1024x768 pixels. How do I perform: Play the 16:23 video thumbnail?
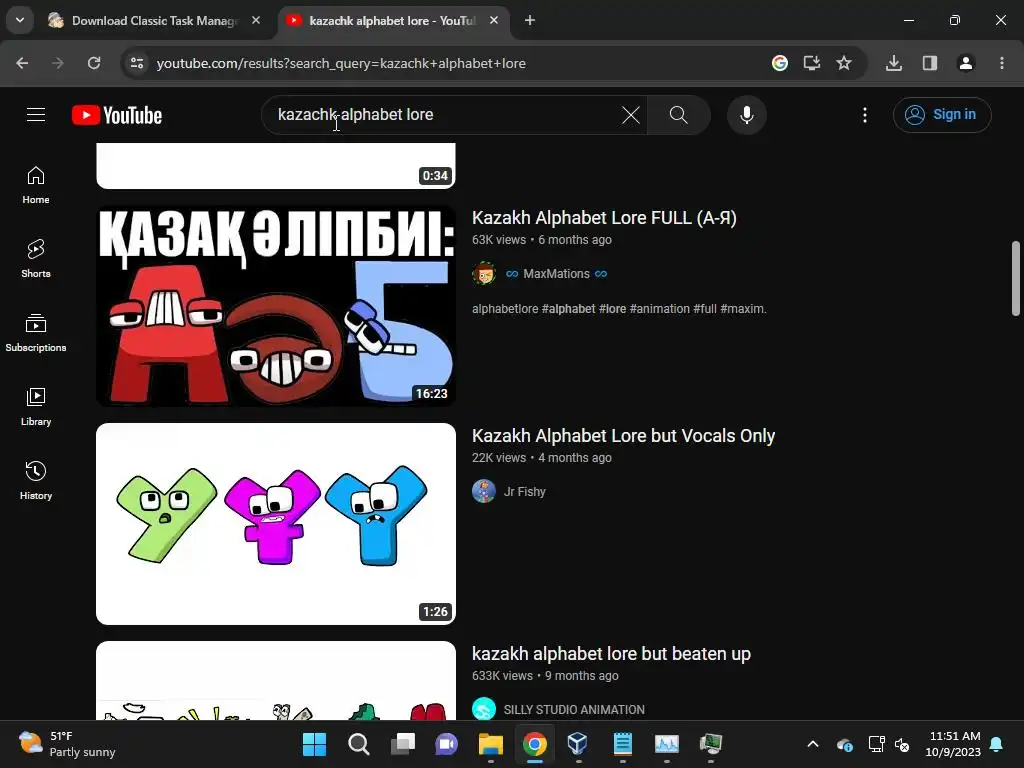coord(276,306)
